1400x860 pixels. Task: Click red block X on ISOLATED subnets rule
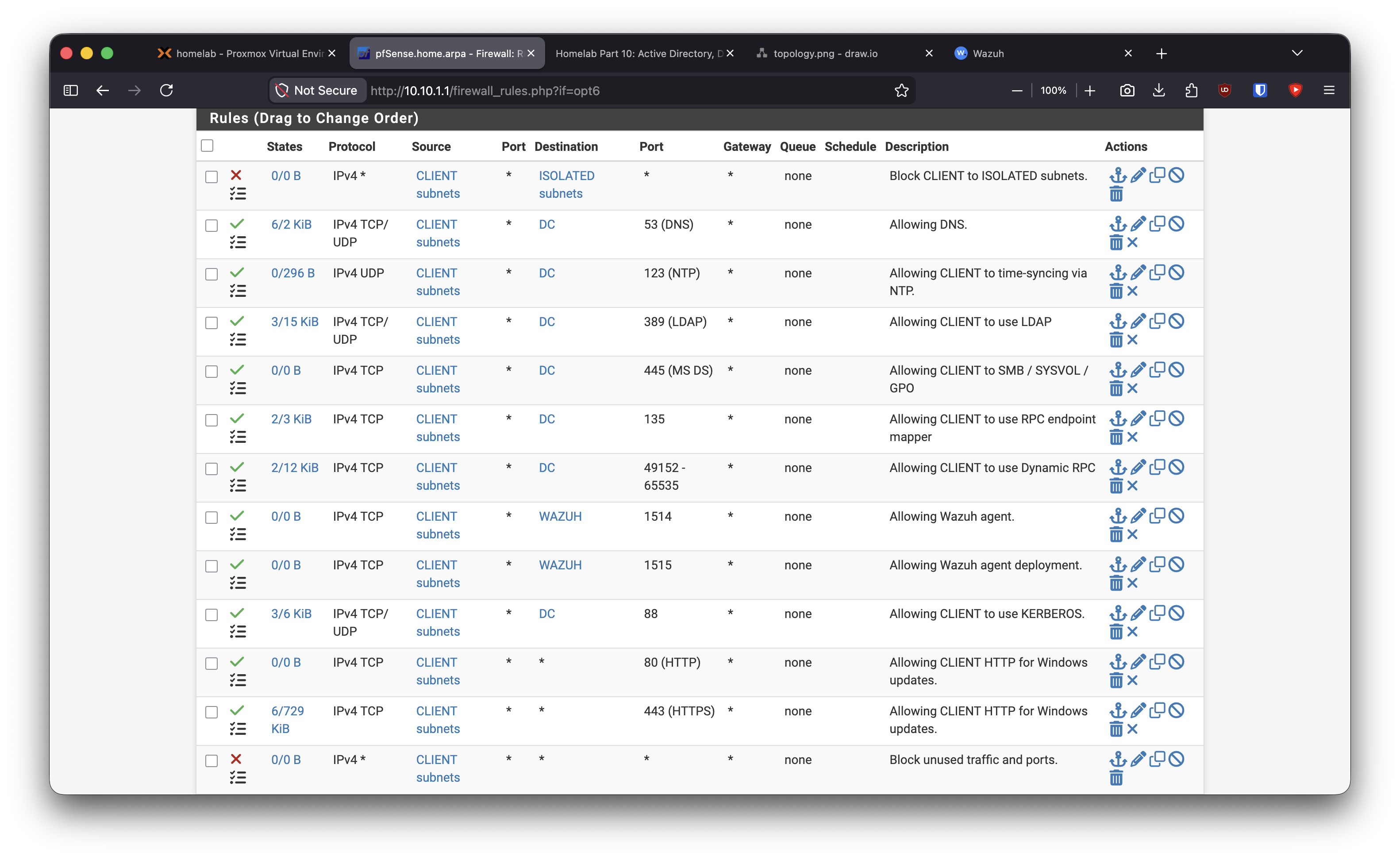(x=236, y=175)
